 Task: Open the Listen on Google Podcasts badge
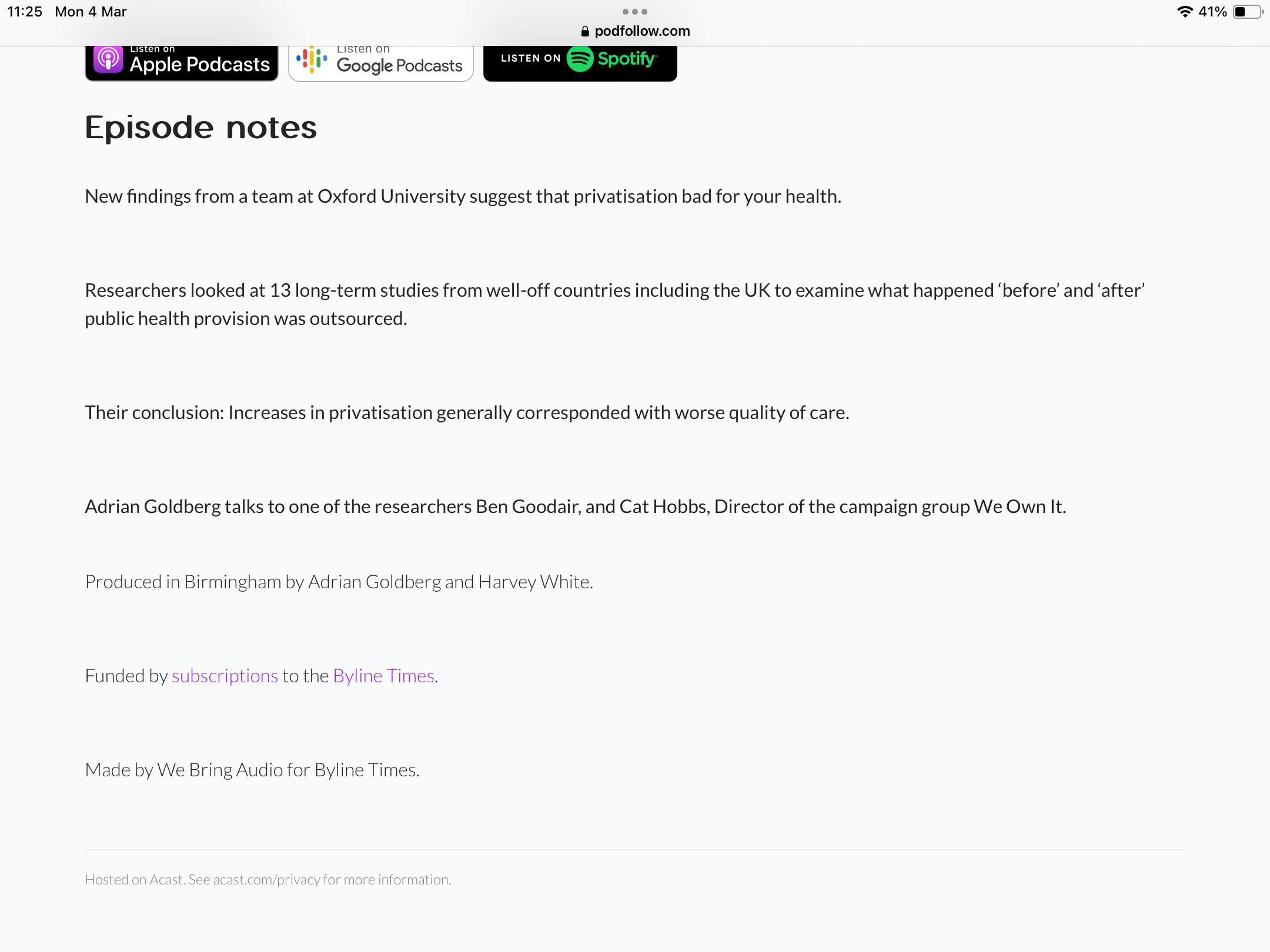point(381,63)
